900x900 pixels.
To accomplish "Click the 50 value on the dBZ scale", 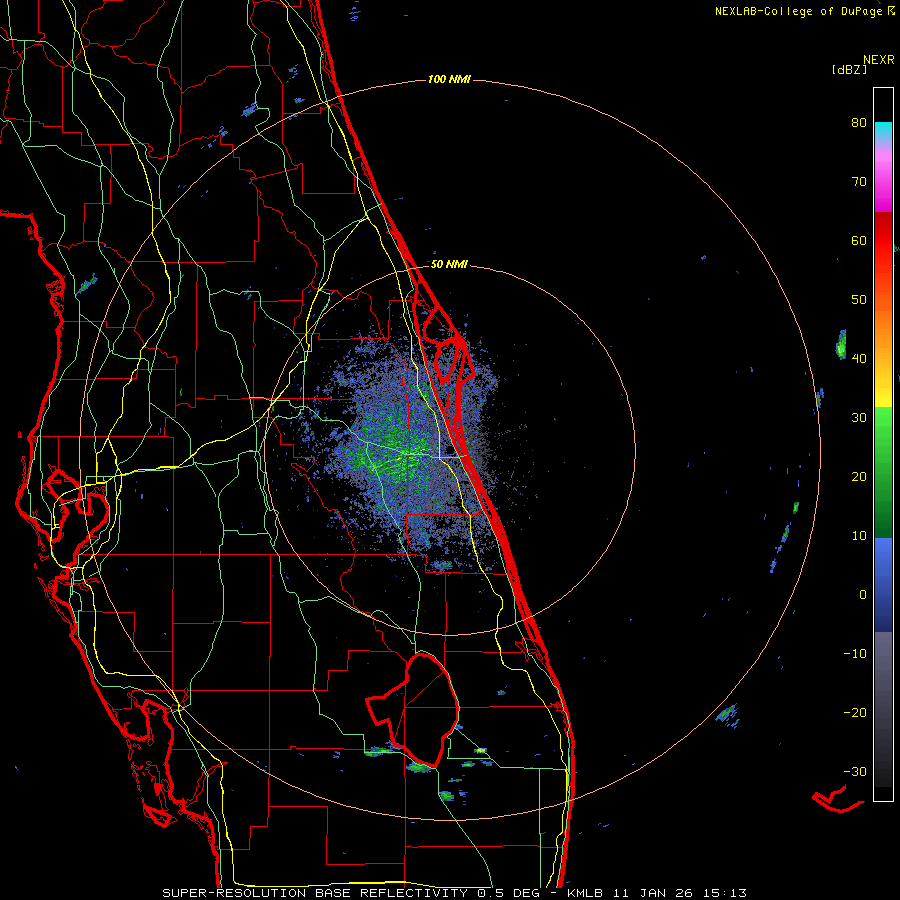I will pyautogui.click(x=859, y=300).
